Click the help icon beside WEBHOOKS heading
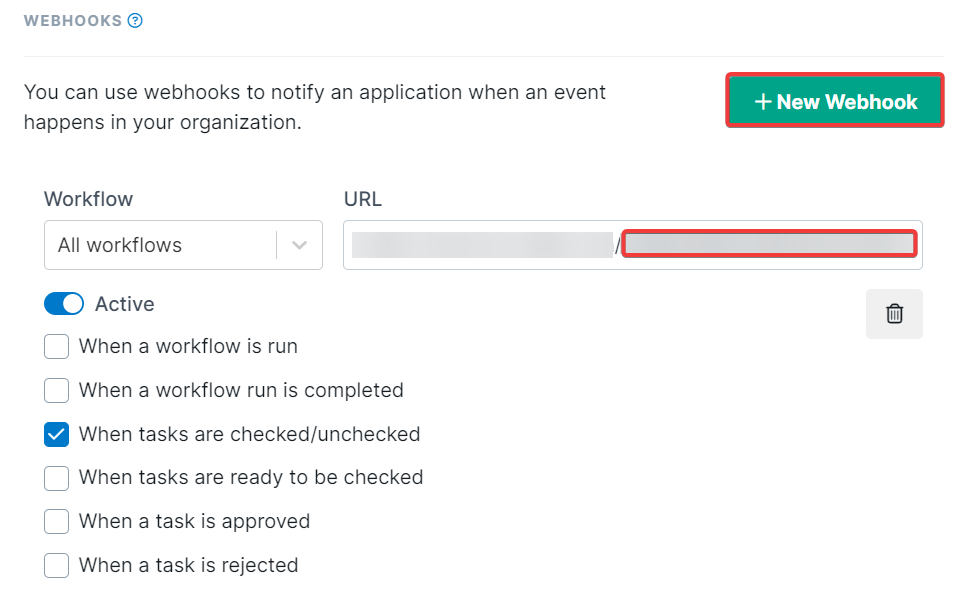The image size is (961, 596). coord(135,20)
